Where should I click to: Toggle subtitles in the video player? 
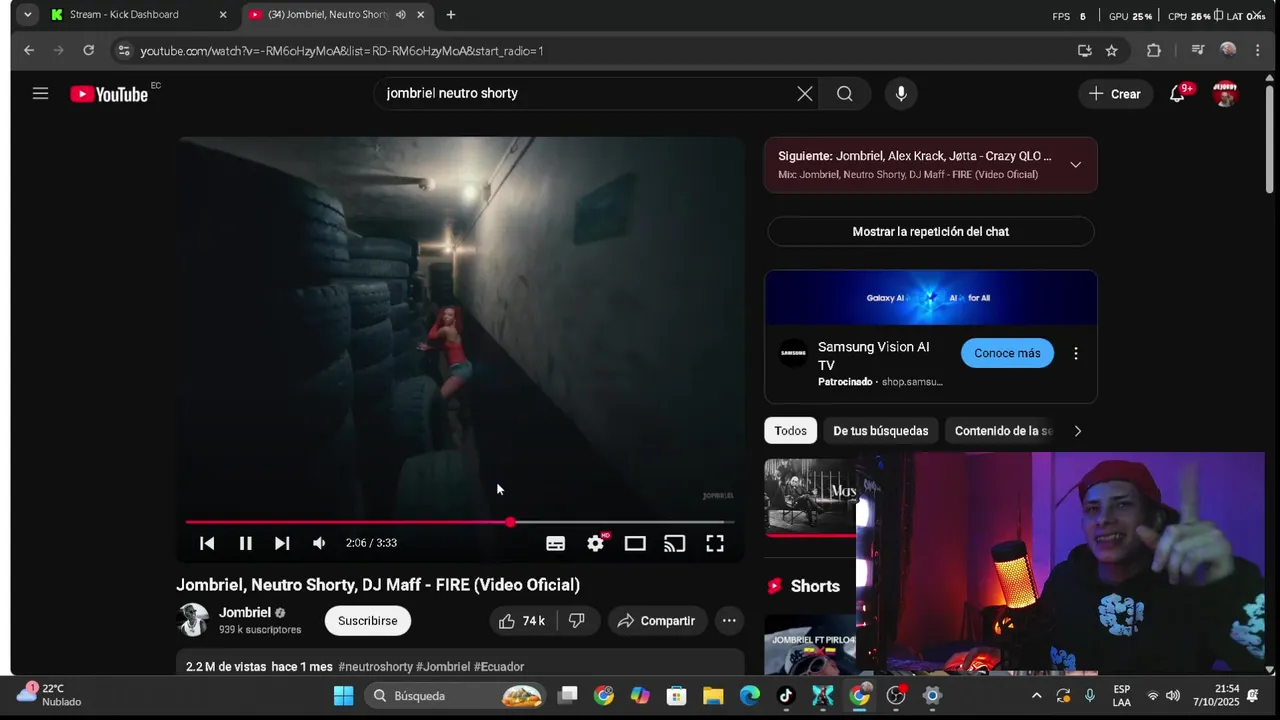(556, 543)
